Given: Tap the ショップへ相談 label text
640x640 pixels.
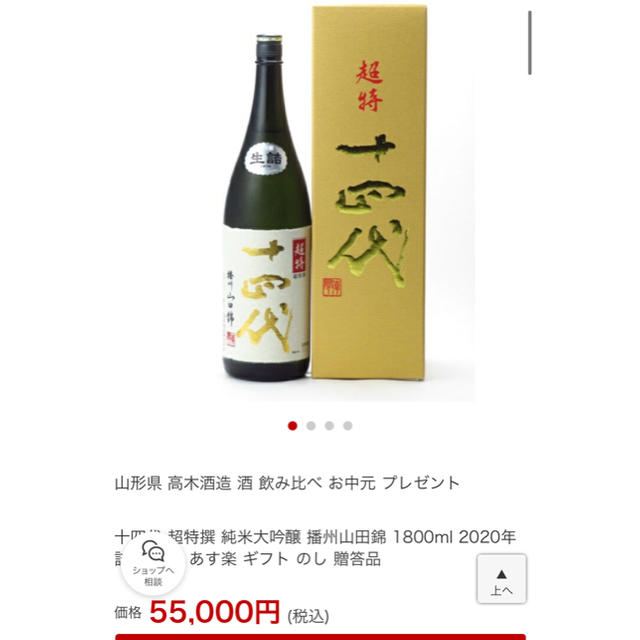Looking at the screenshot, I should coord(153,576).
